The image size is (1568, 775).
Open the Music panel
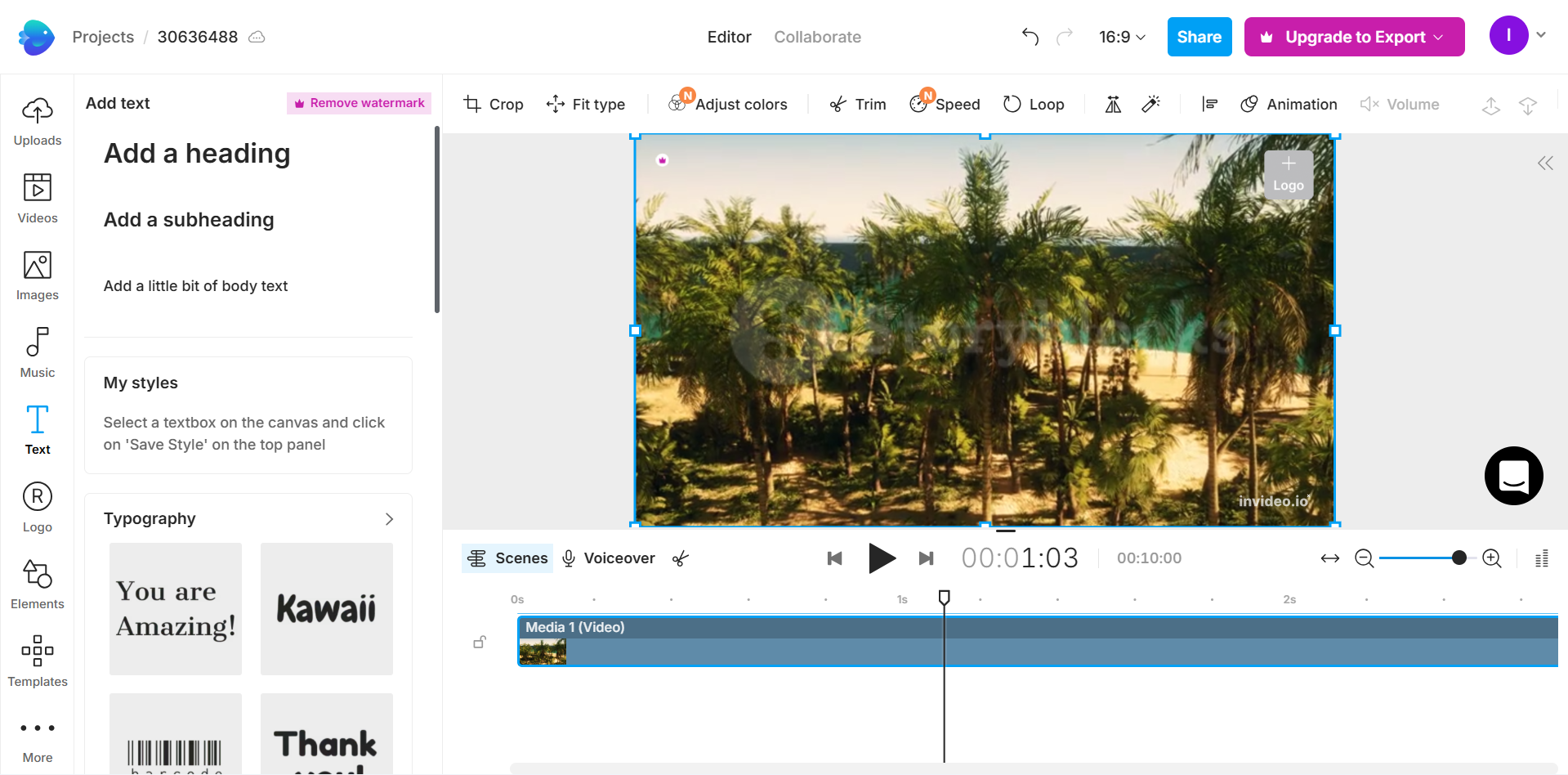38,353
